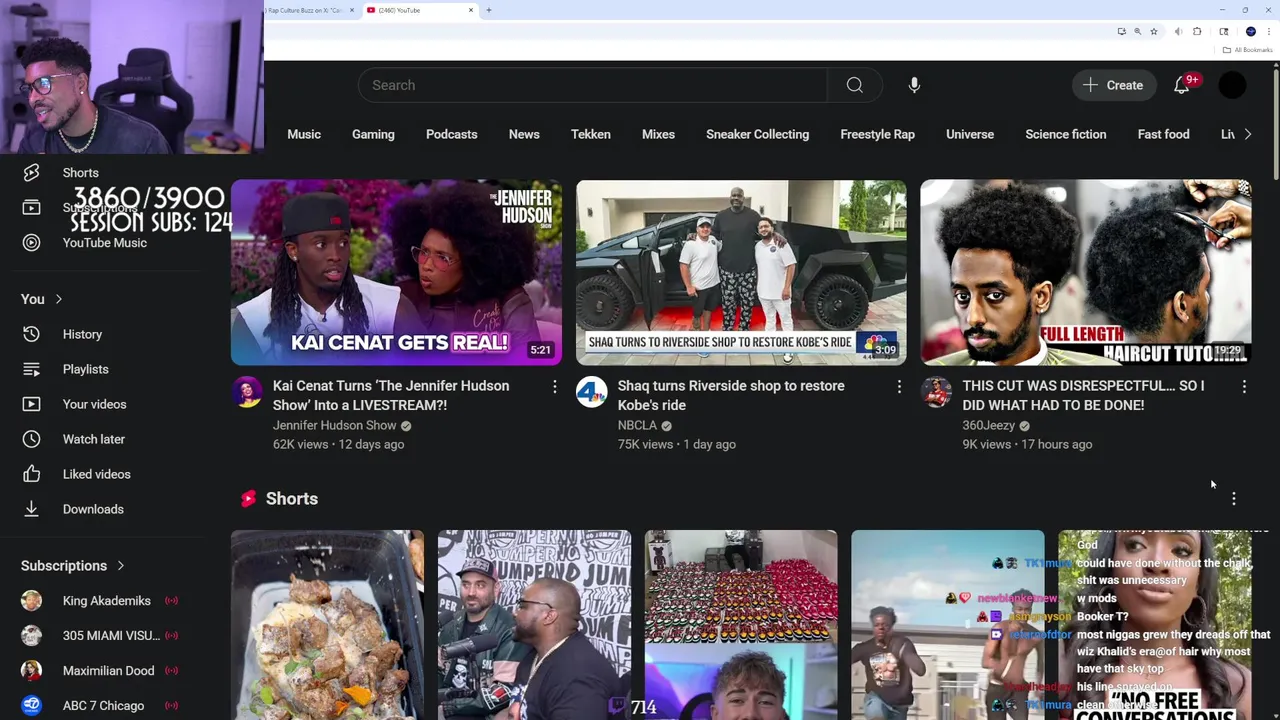Viewport: 1280px width, 720px height.
Task: Select the Podcasts category chip
Action: (451, 134)
